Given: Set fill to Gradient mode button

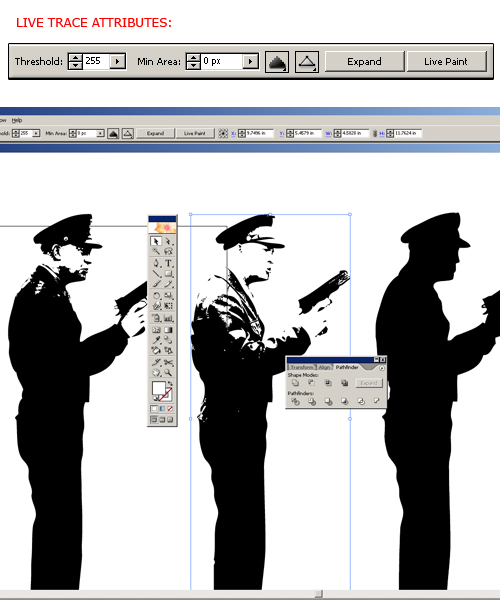Looking at the screenshot, I should pos(162,408).
